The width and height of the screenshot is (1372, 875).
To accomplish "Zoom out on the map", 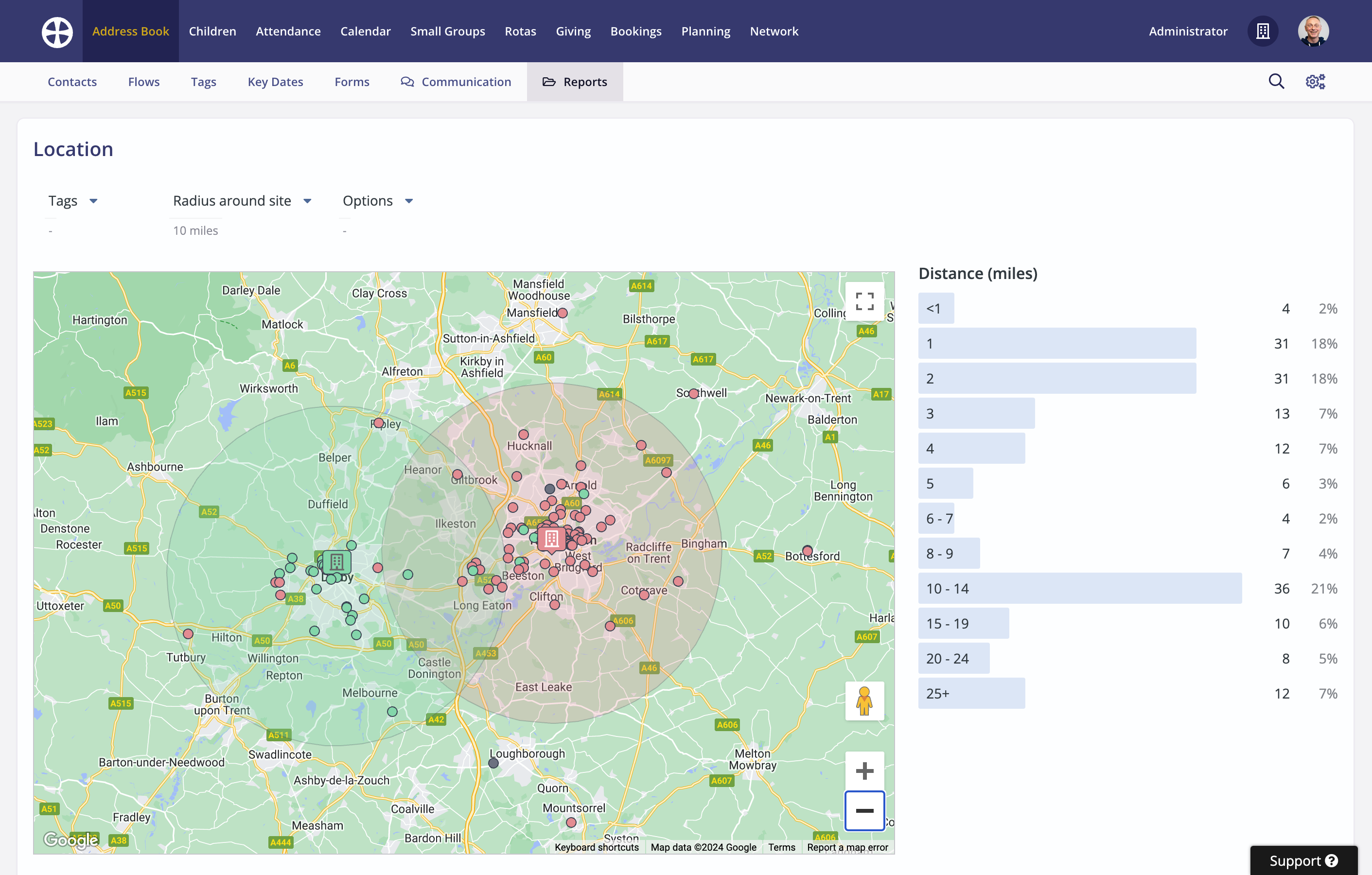I will [x=864, y=811].
